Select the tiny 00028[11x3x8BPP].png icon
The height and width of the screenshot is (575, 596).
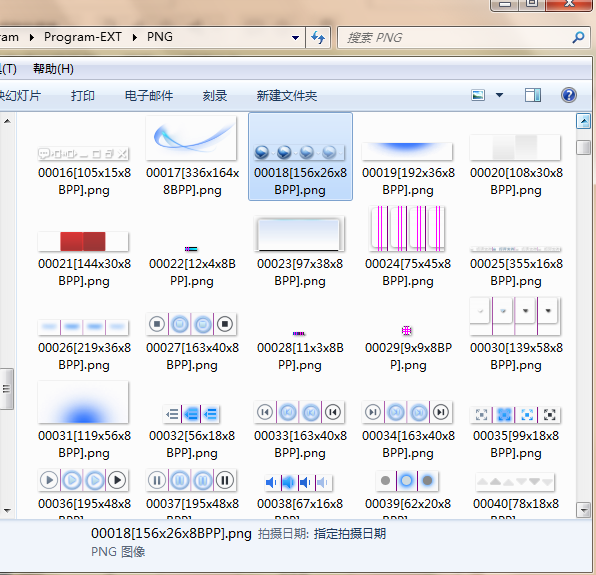click(x=299, y=333)
